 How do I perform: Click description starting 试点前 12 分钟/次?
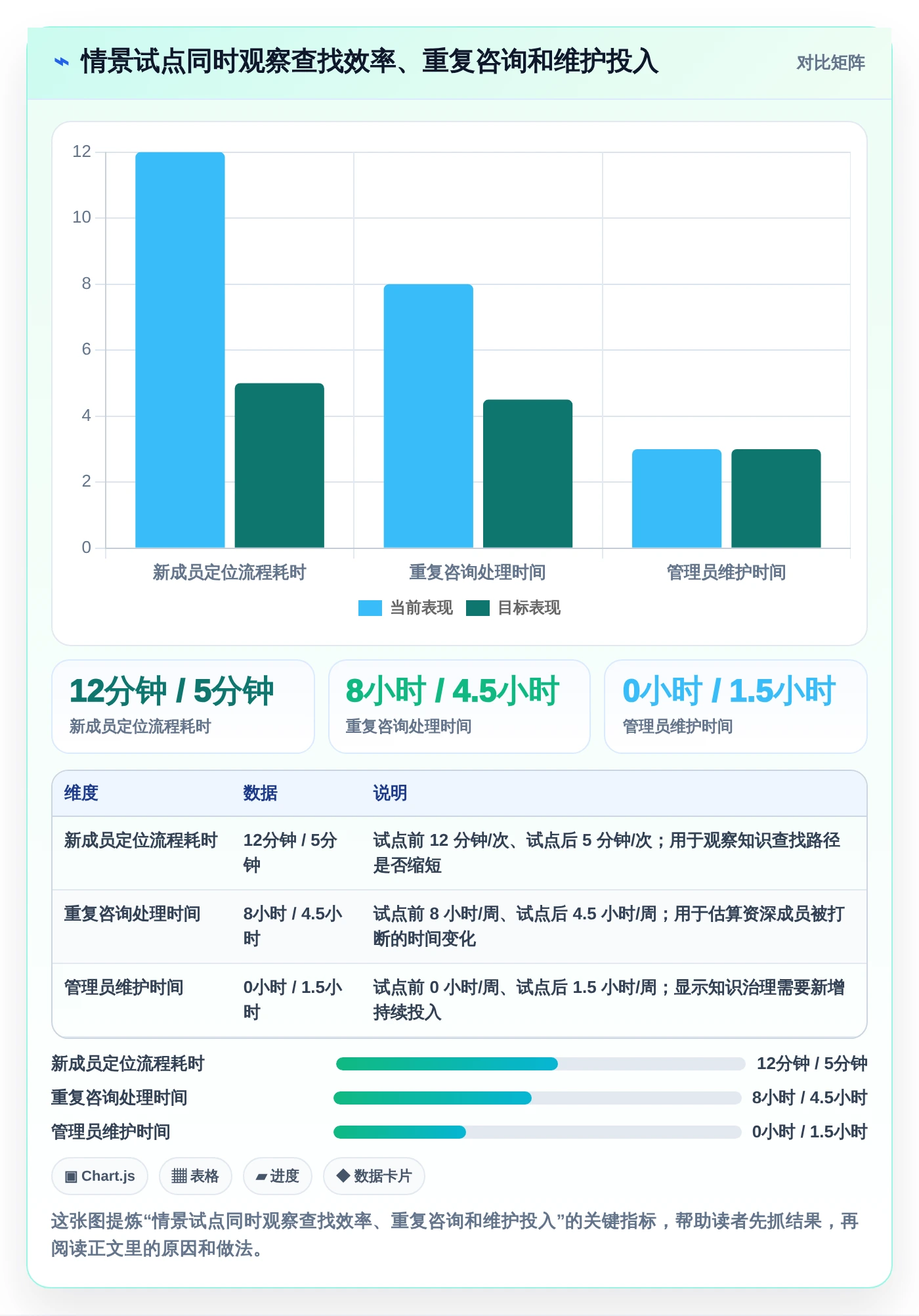point(607,853)
